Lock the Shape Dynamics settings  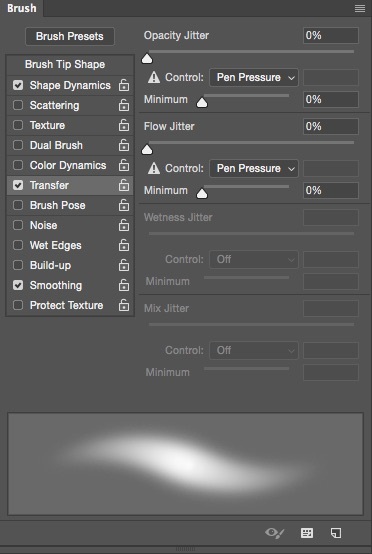coord(124,85)
